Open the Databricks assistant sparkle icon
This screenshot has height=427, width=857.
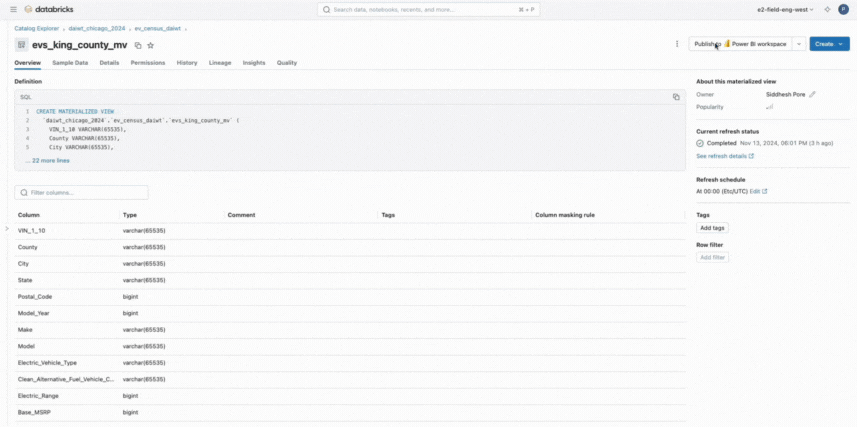click(827, 9)
